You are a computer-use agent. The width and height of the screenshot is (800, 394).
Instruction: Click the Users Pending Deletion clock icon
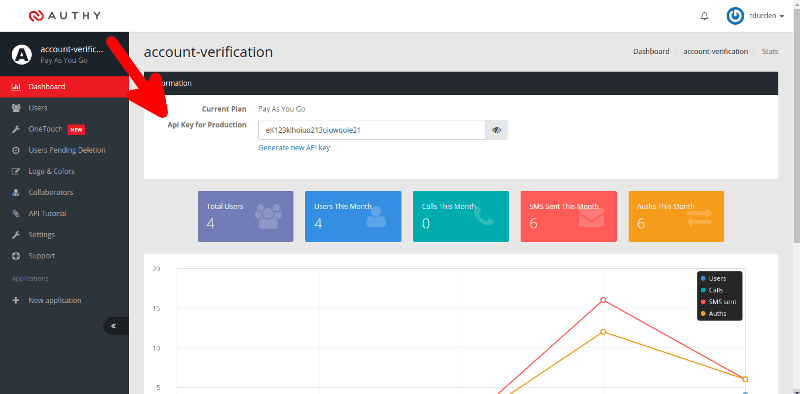[x=16, y=150]
